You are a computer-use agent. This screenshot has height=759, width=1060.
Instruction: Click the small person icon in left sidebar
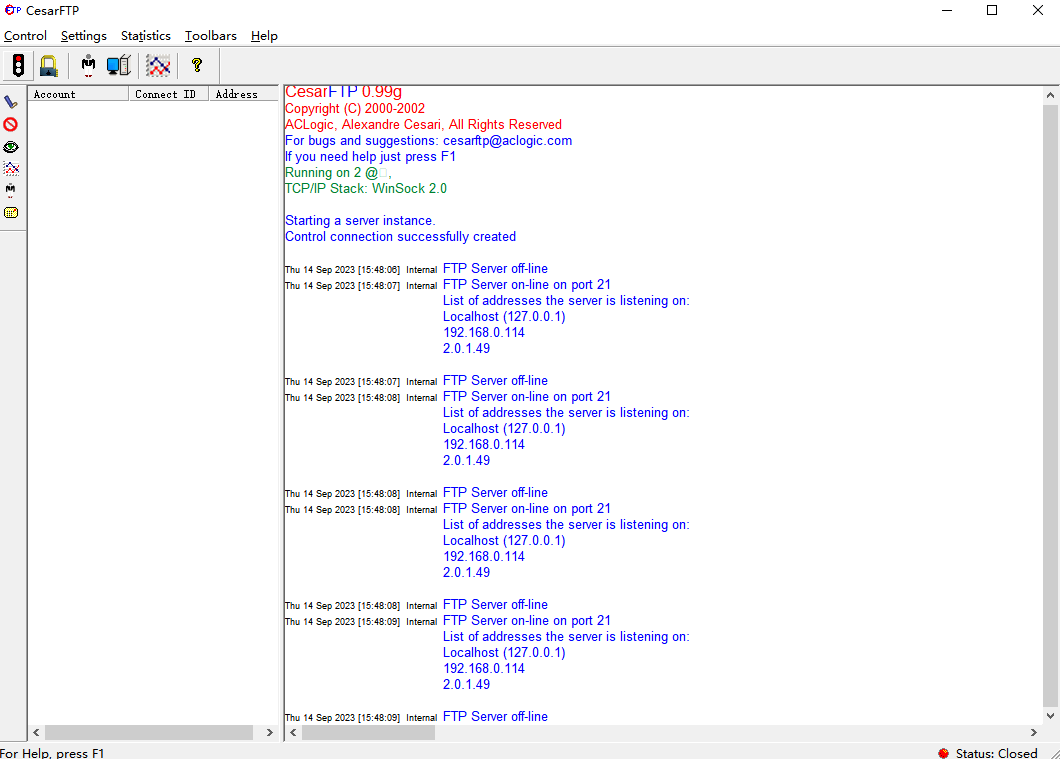click(x=11, y=190)
